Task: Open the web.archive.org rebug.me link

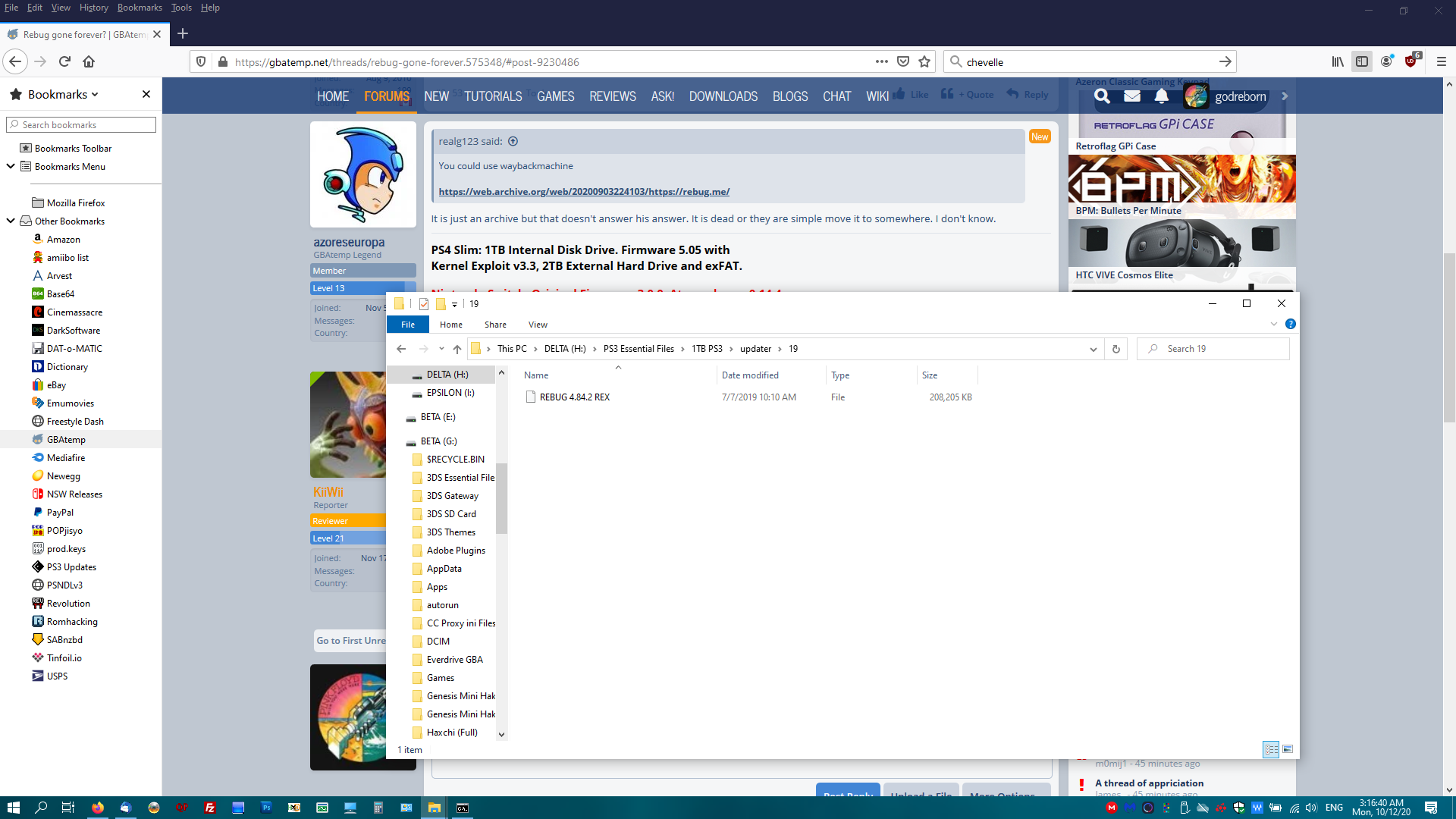Action: [584, 192]
